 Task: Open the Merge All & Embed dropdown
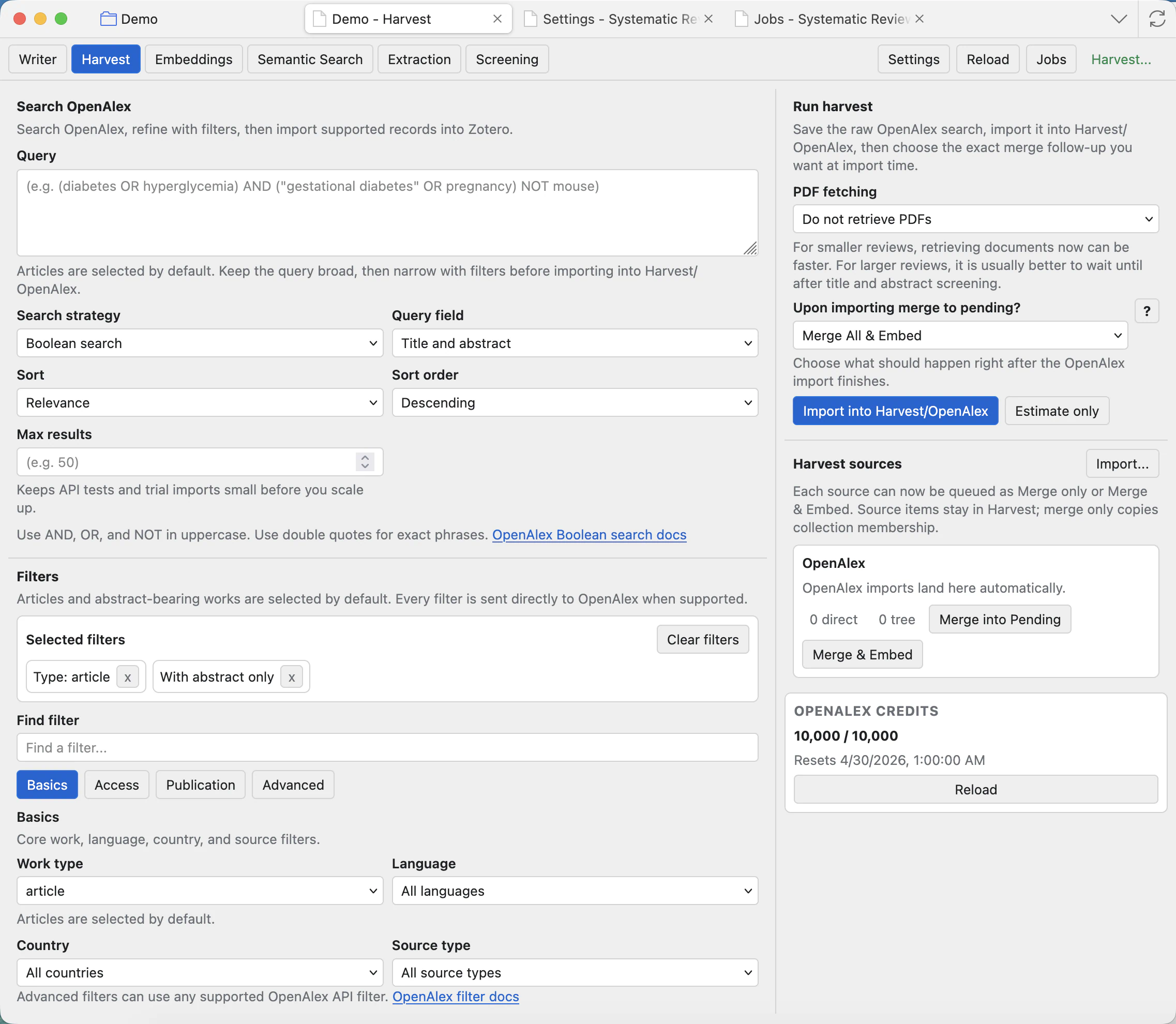(960, 336)
